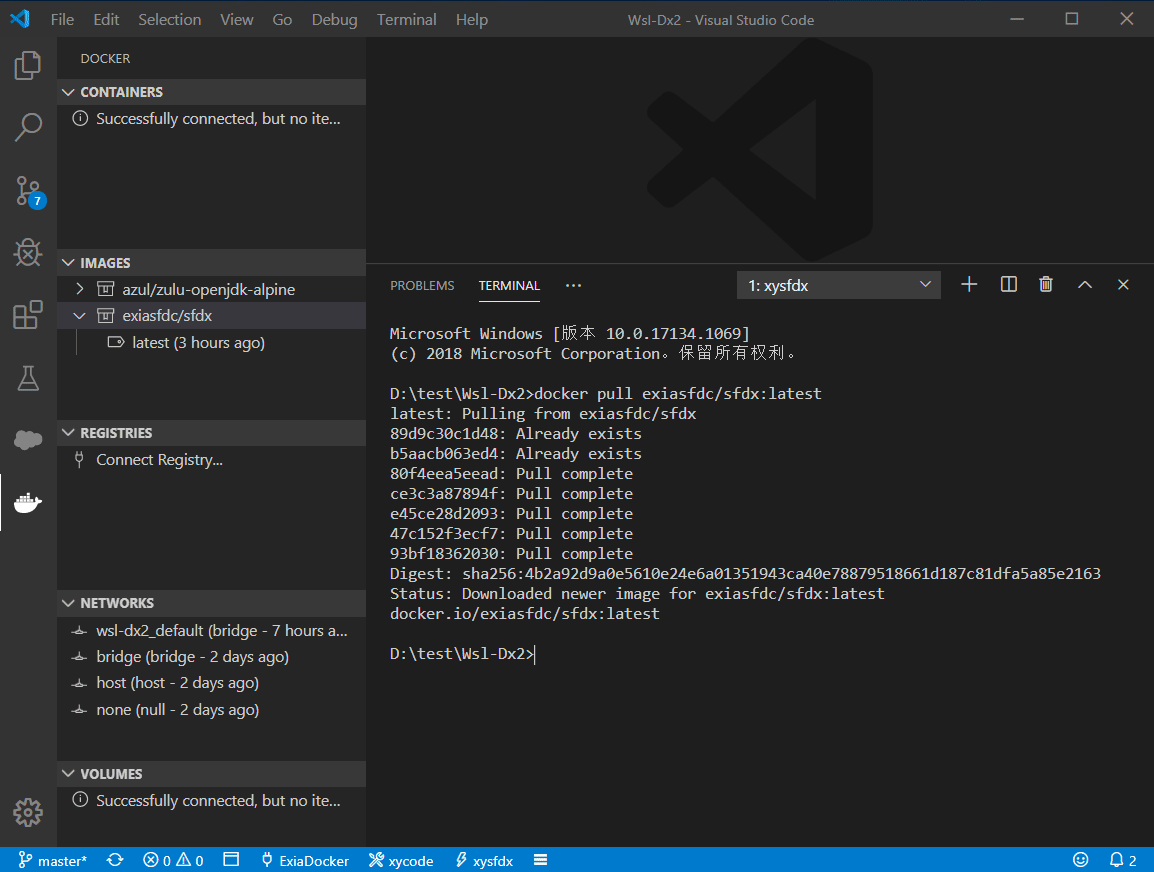
Task: Open the View menu
Action: point(236,19)
